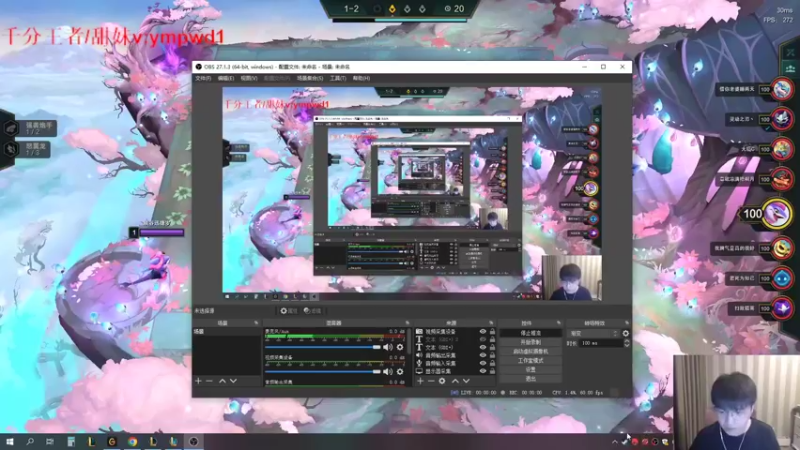Move the source down with the arrow icon
Viewport: 800px width, 450px height.
[x=466, y=381]
